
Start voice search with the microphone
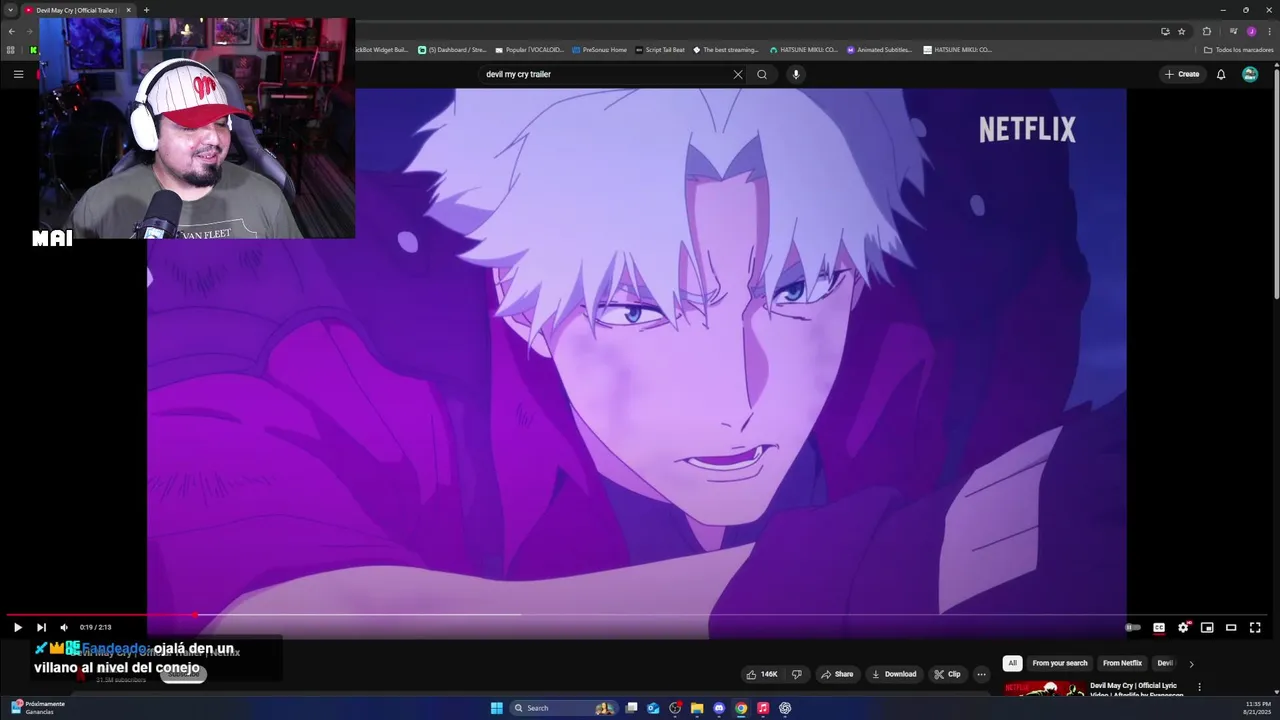(796, 74)
